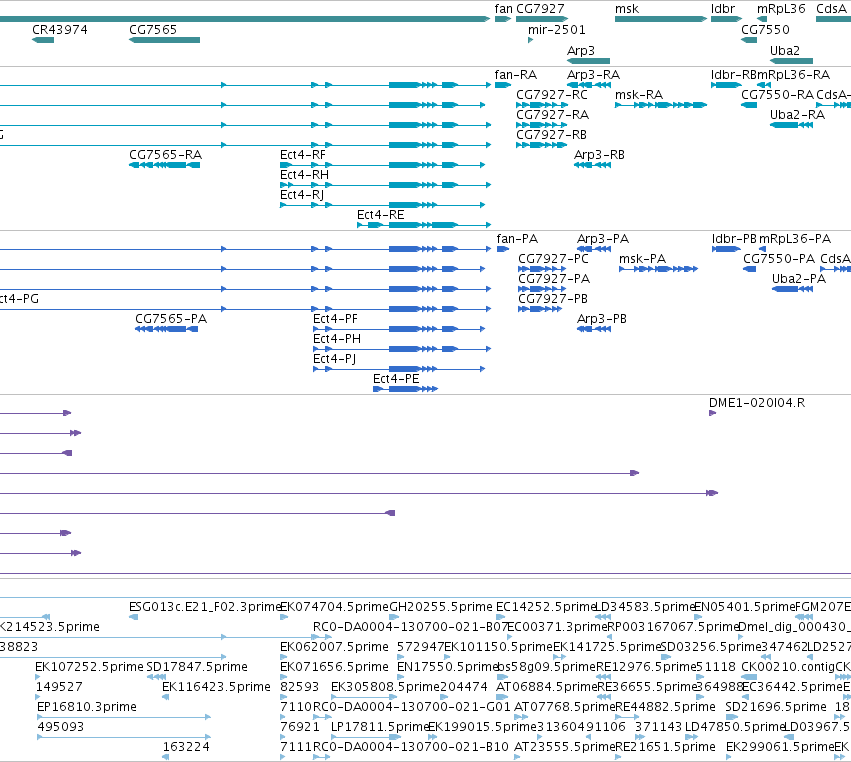Click the CG7550 gene label in top track
The image size is (851, 762).
(765, 29)
